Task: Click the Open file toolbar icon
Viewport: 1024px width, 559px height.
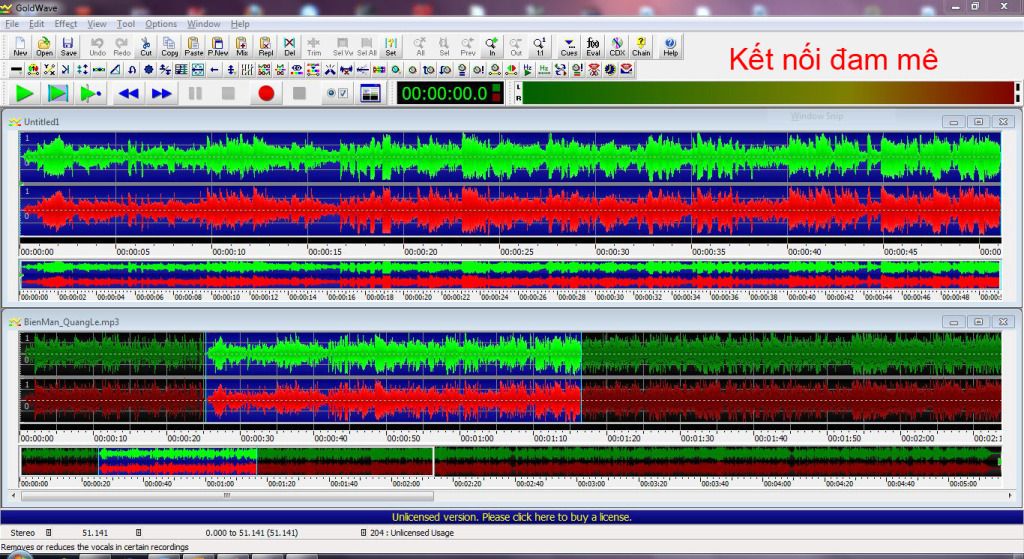Action: point(44,46)
